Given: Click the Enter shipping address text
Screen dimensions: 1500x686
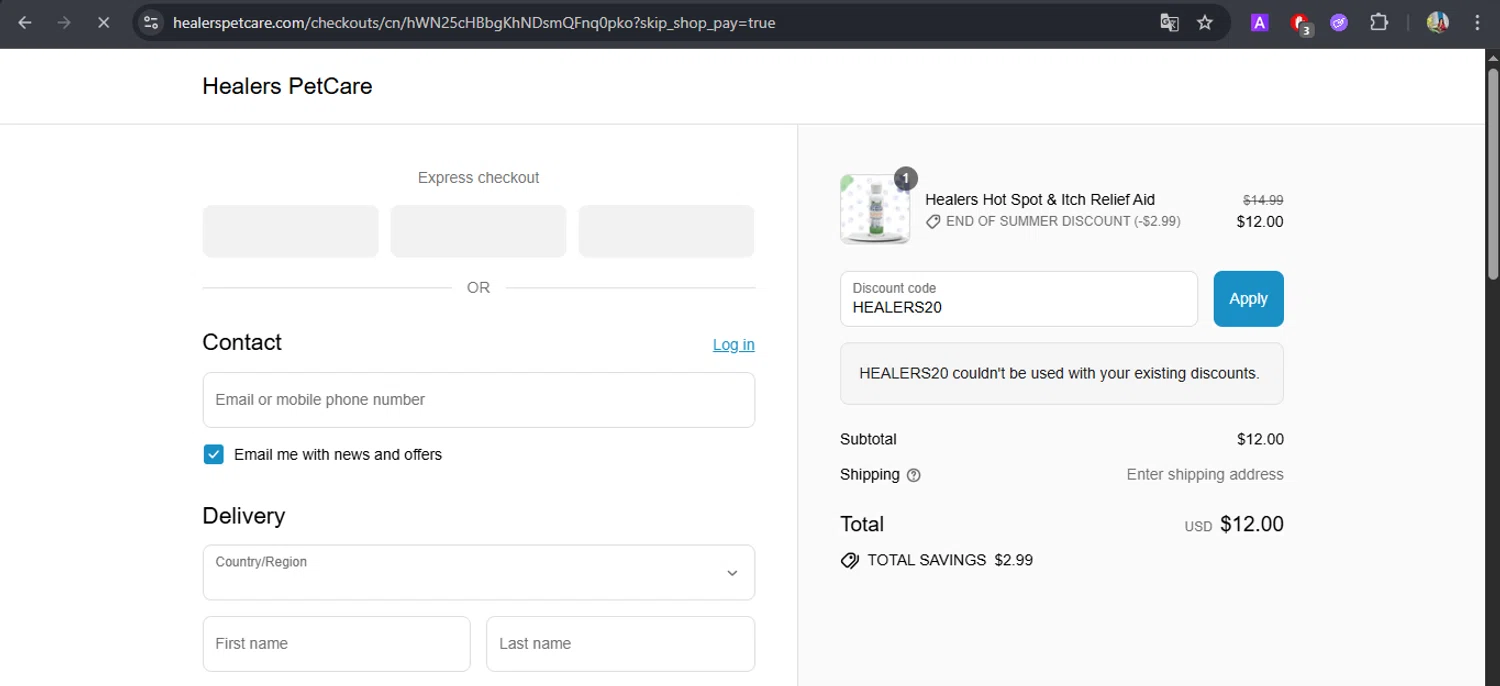Looking at the screenshot, I should pyautogui.click(x=1205, y=475).
